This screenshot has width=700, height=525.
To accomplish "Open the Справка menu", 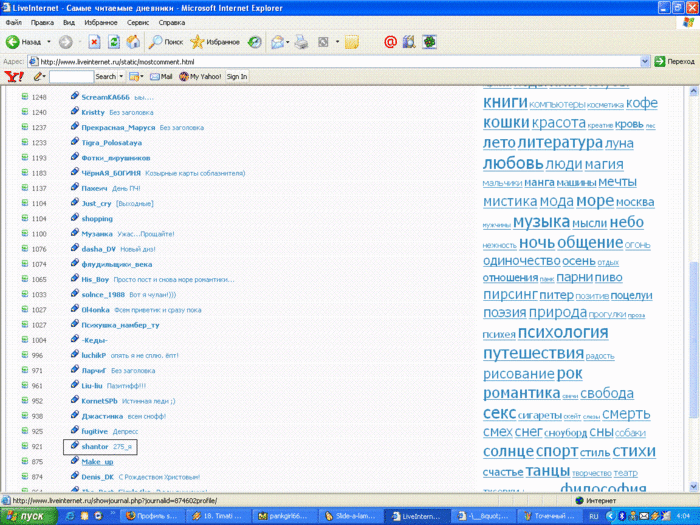I will (x=171, y=22).
